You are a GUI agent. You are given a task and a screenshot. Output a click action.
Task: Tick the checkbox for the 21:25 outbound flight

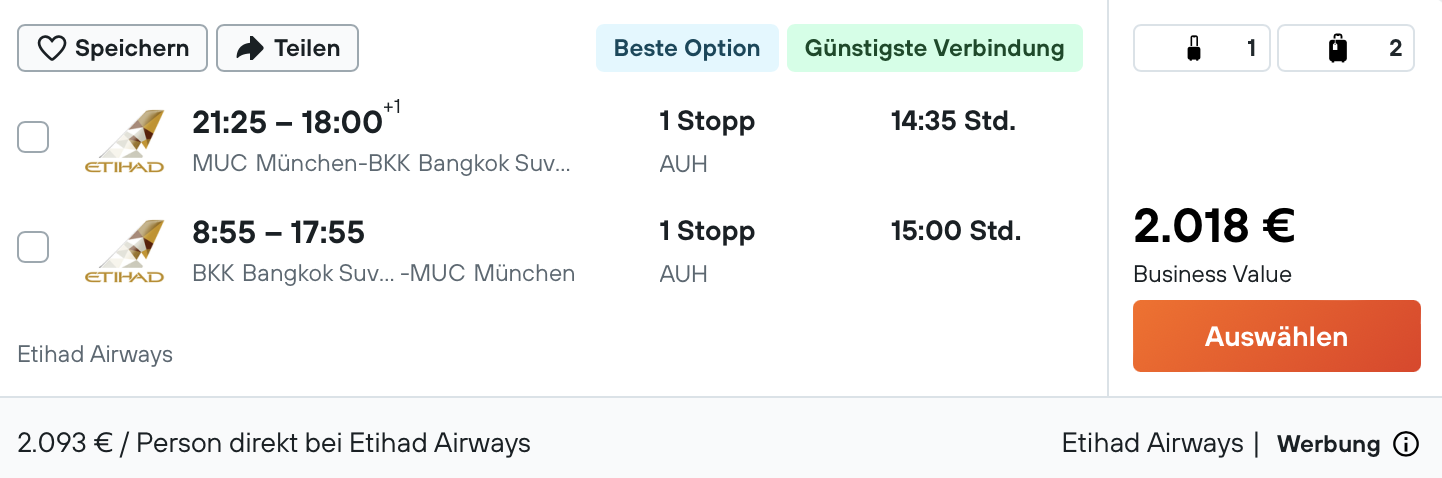33,137
